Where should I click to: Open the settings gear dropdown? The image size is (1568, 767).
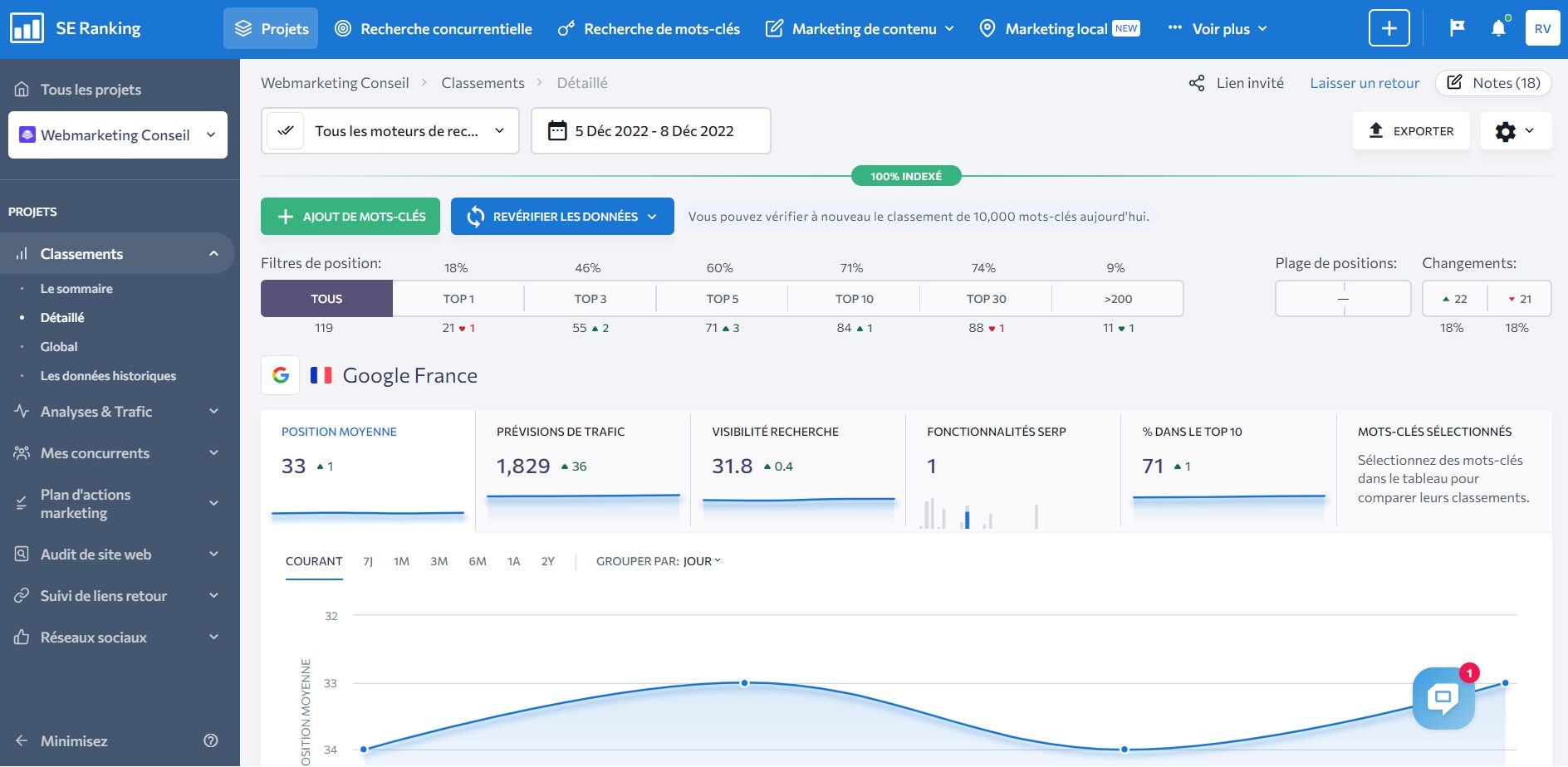point(1516,131)
